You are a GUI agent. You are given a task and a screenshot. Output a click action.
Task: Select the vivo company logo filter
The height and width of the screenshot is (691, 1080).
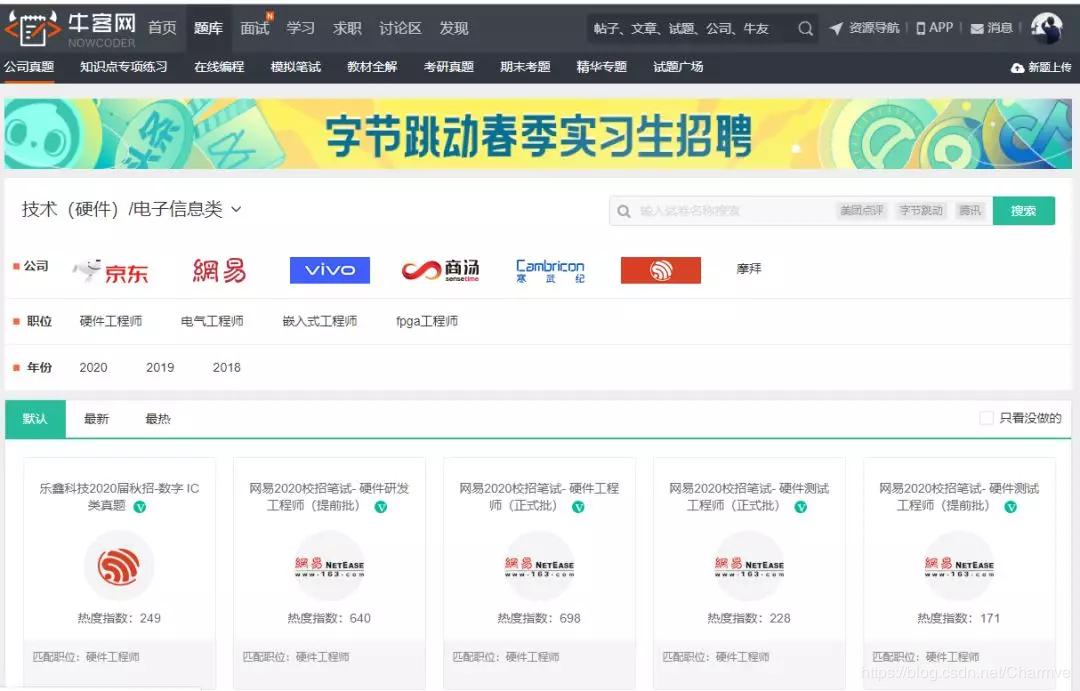click(x=329, y=269)
